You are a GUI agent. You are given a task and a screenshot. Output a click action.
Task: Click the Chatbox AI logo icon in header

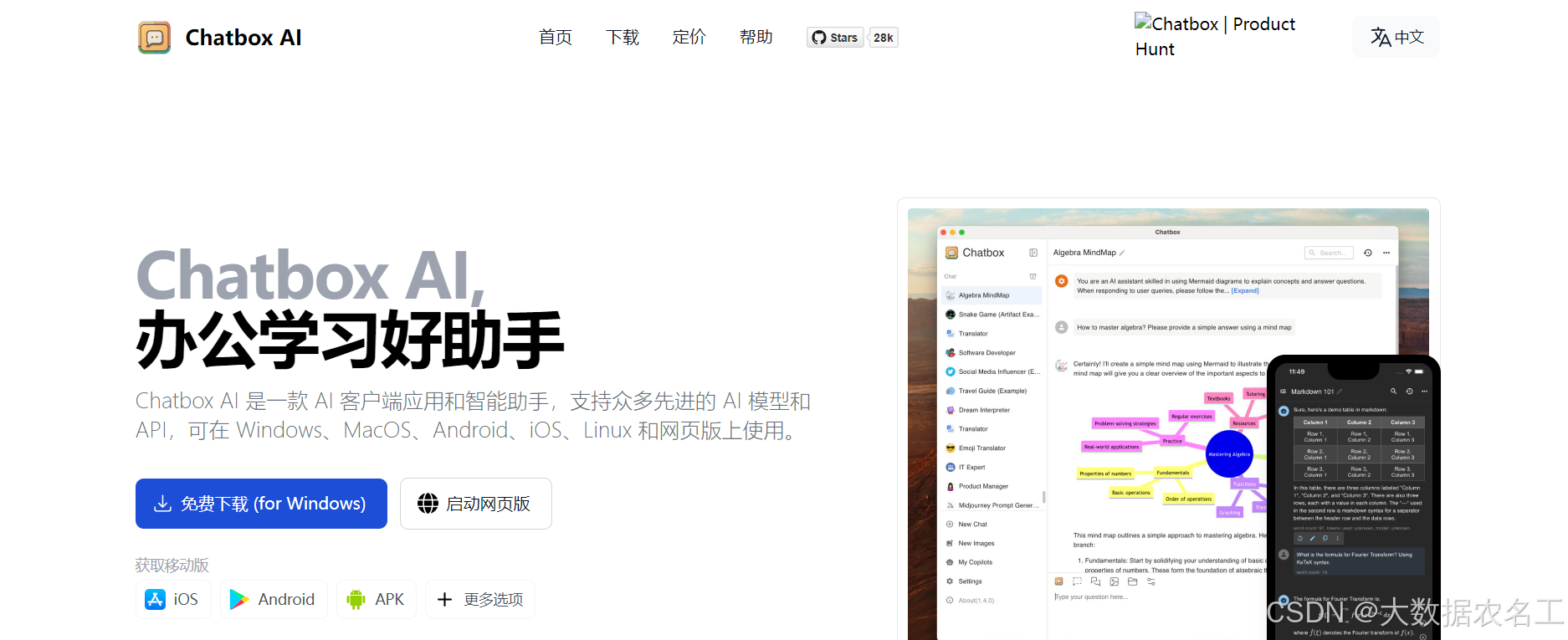tap(154, 38)
